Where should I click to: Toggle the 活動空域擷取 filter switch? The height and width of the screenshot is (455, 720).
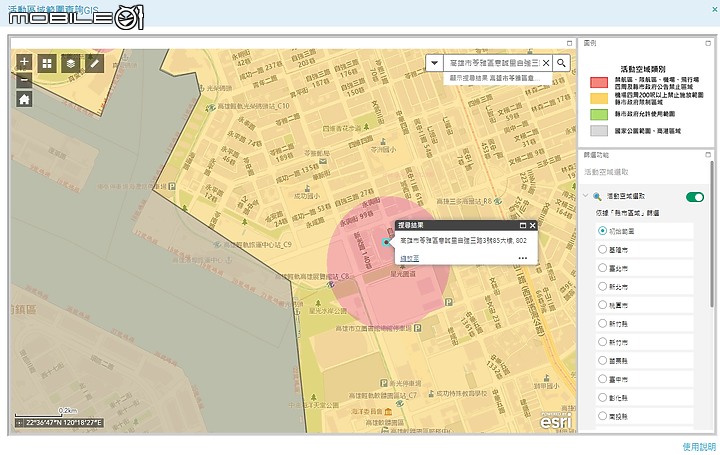695,197
